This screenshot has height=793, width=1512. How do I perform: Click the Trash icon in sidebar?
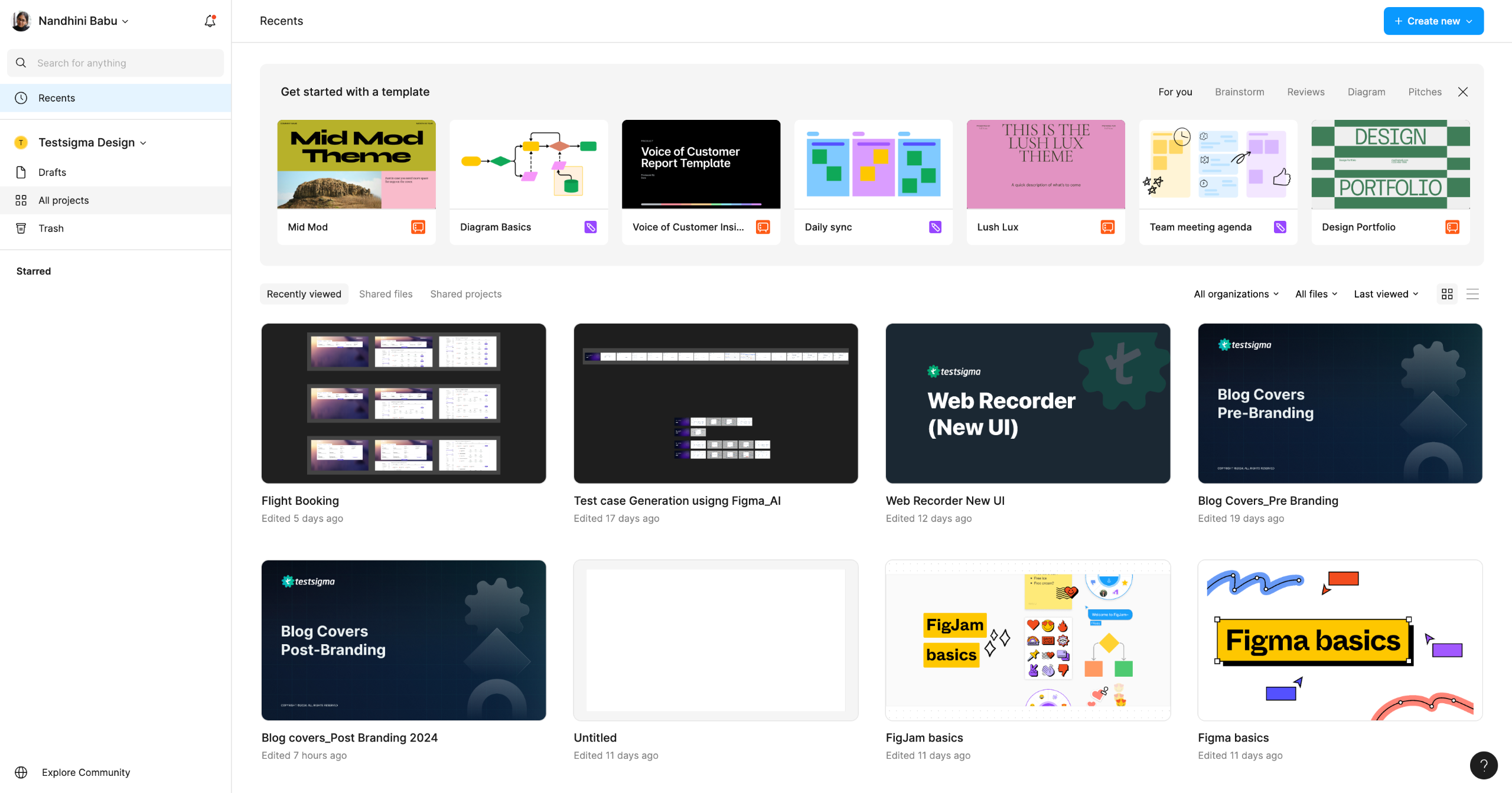pyautogui.click(x=21, y=228)
